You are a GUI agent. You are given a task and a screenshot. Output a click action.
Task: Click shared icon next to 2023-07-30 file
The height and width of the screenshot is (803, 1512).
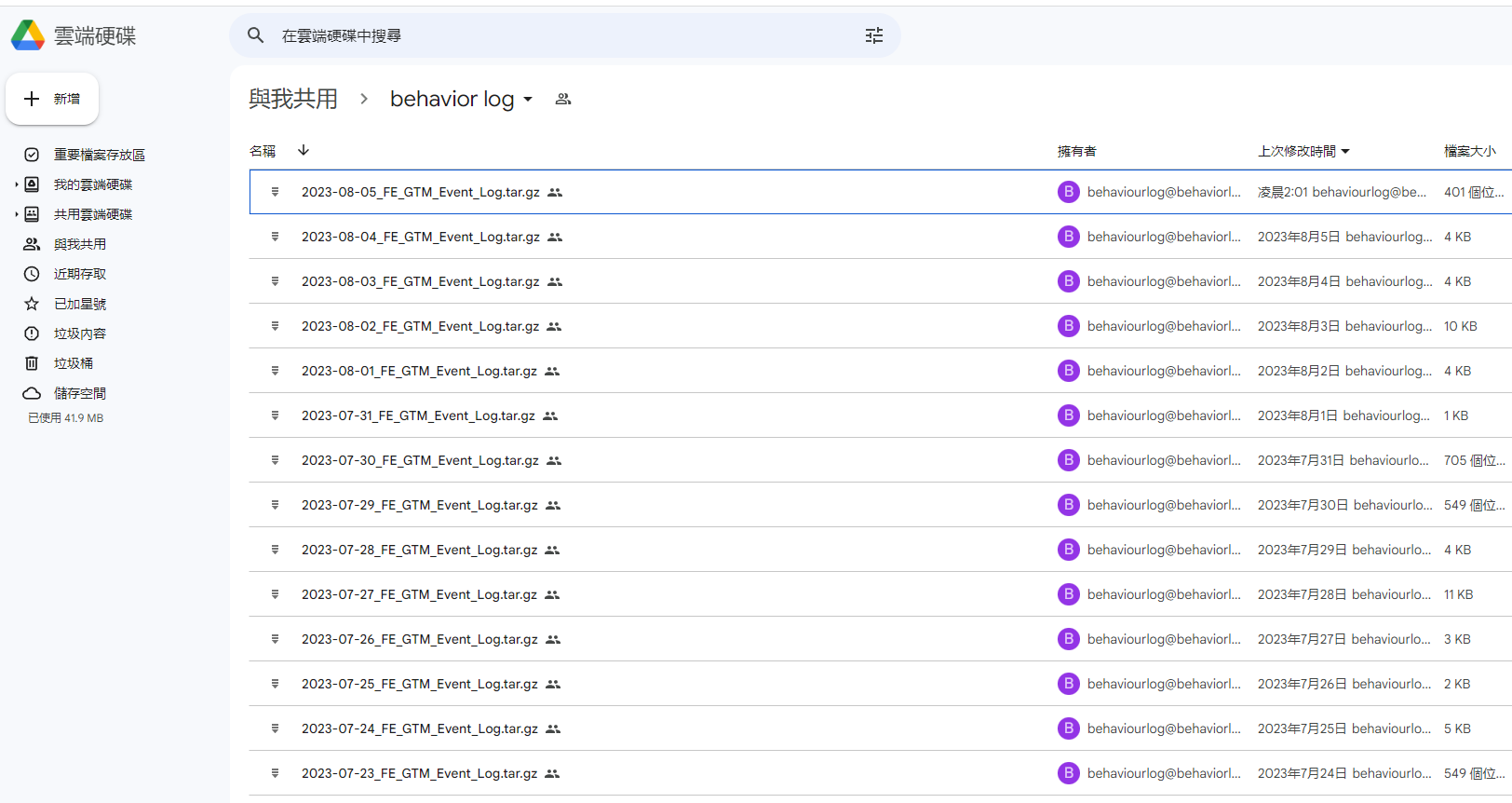click(x=554, y=461)
